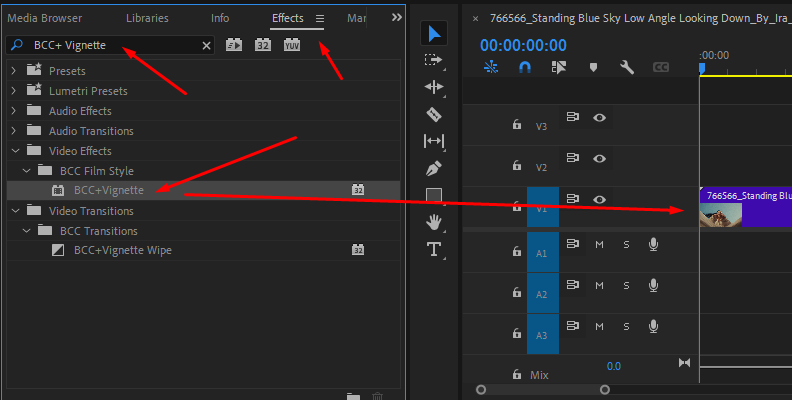The image size is (792, 400).
Task: Toggle timeline Snap magnet
Action: 525,67
